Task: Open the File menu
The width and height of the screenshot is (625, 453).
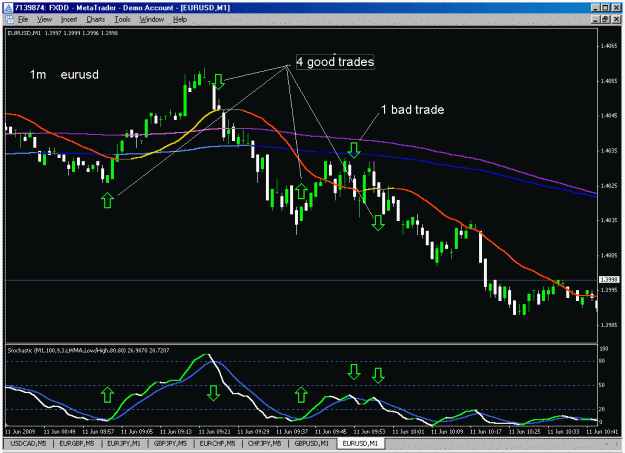Action: click(23, 19)
